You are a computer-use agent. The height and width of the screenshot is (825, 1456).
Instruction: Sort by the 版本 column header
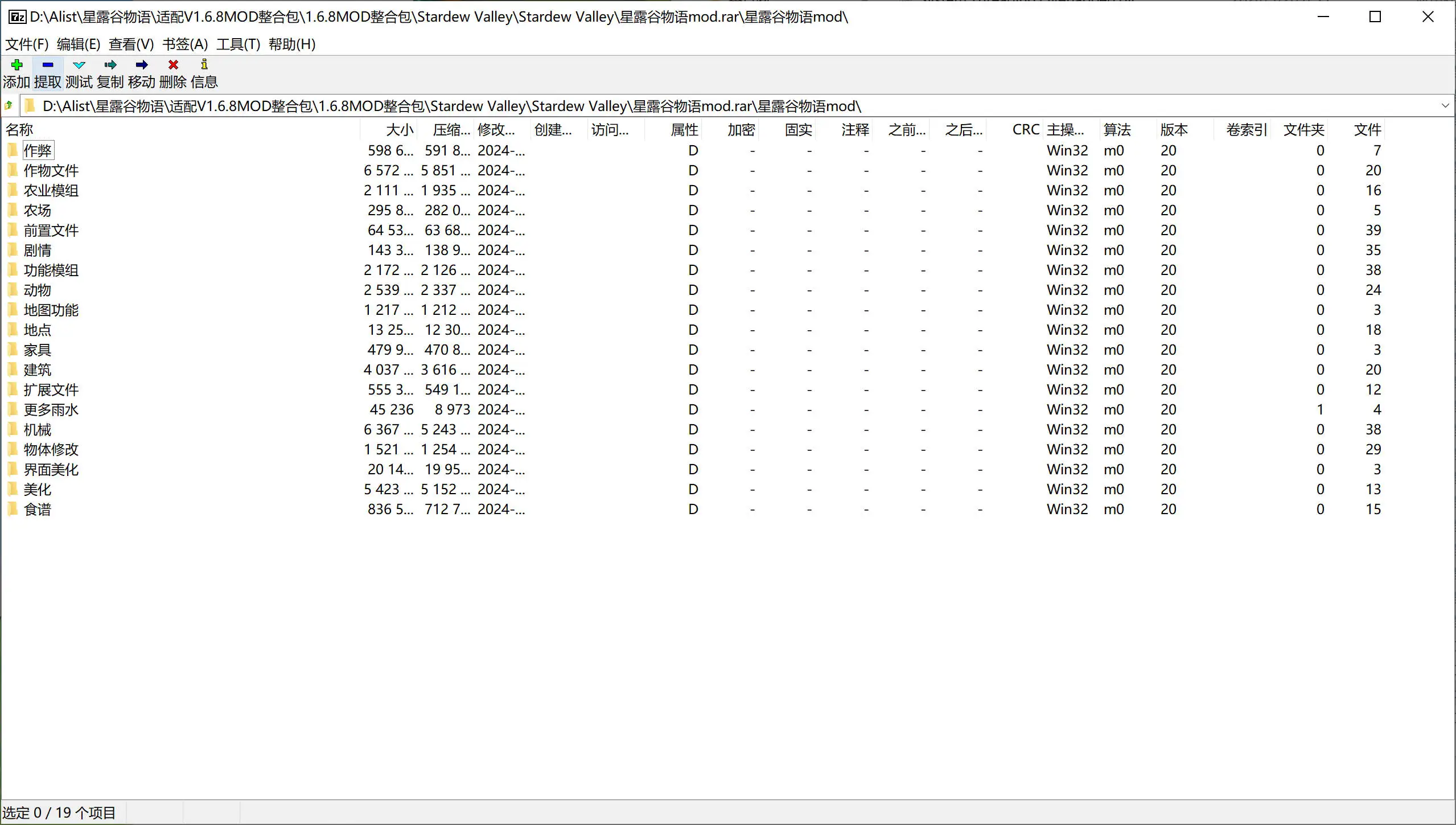tap(1186, 130)
